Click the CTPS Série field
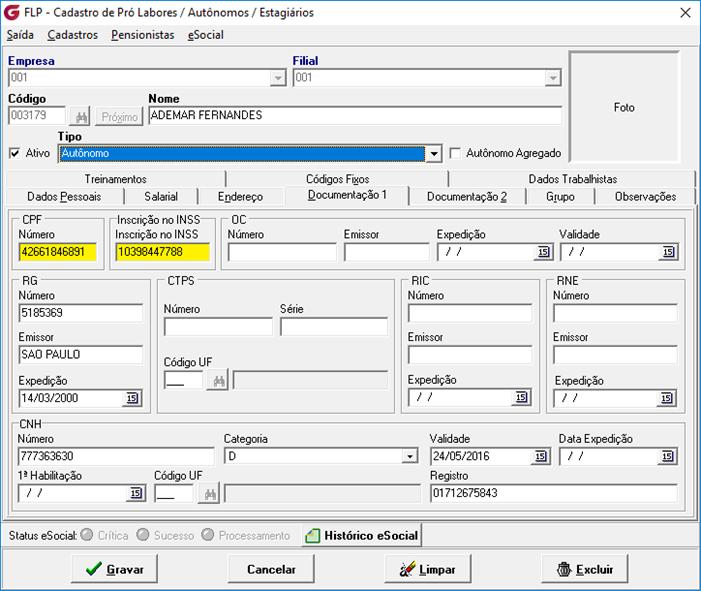701x591 pixels. (334, 327)
